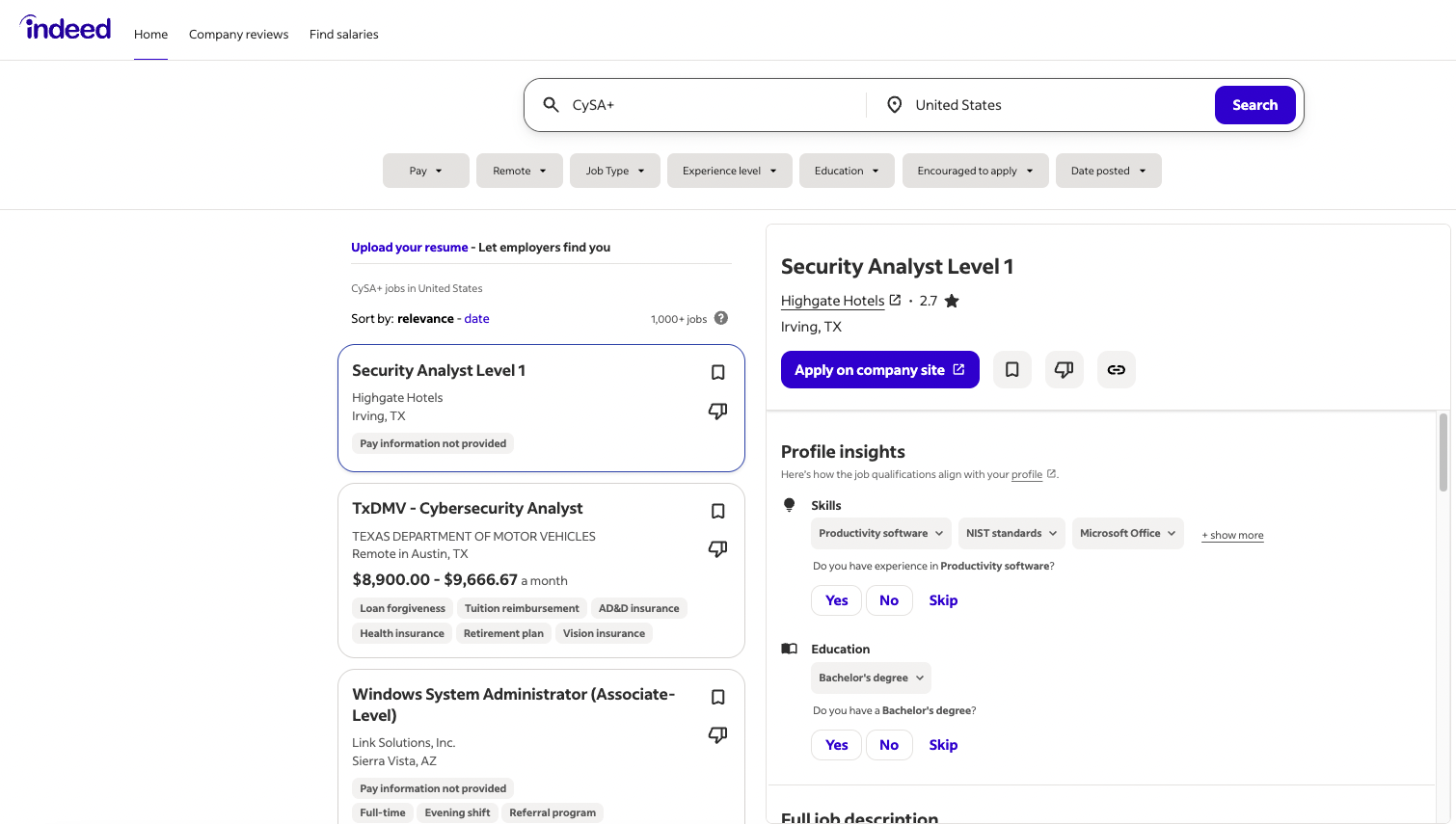The image size is (1456, 824).
Task: Mark TxDMV Cybersecurity Analyst as not interested
Action: tap(717, 549)
